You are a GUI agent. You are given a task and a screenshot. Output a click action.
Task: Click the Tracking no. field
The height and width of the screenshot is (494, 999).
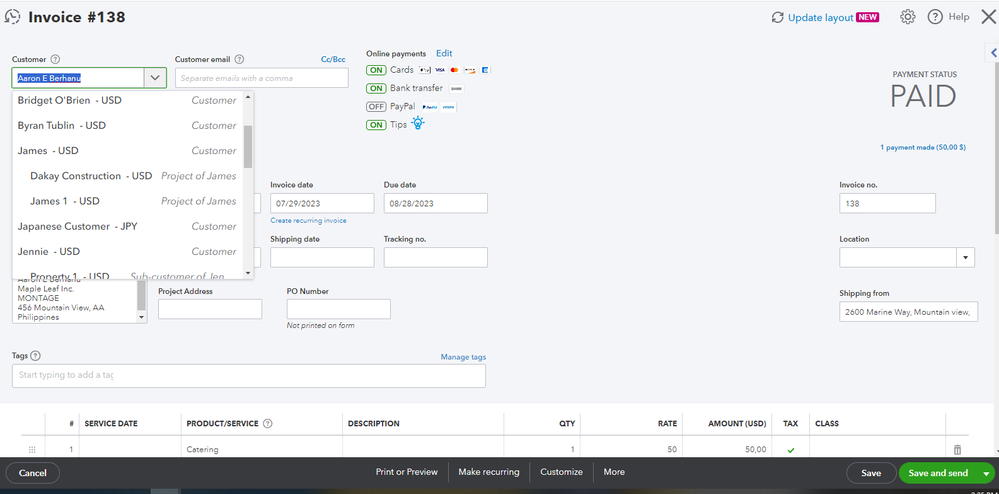(x=435, y=258)
